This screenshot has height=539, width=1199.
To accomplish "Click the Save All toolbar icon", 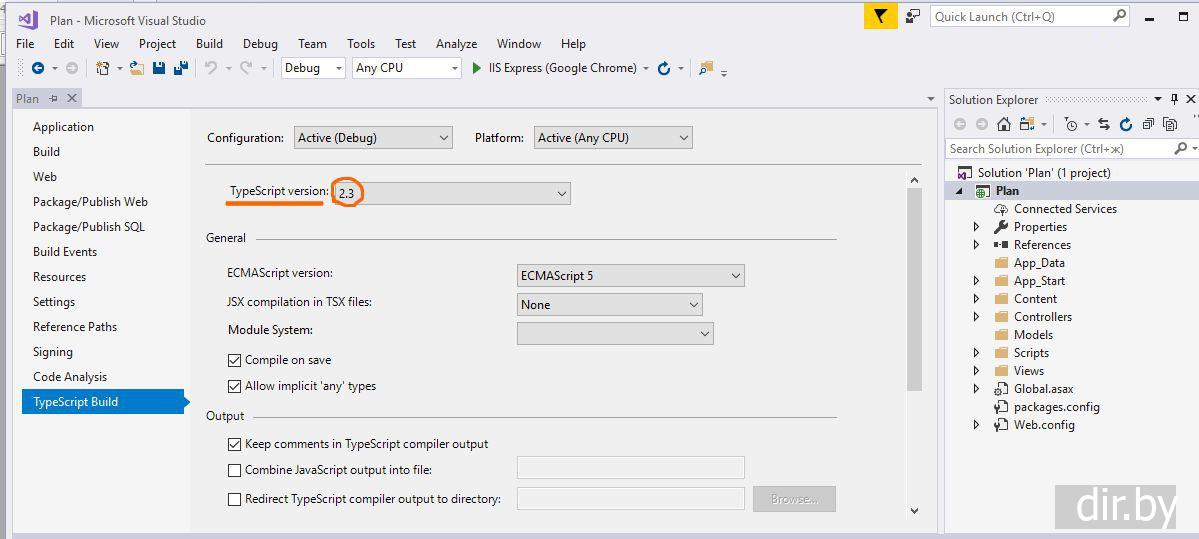I will tap(181, 68).
